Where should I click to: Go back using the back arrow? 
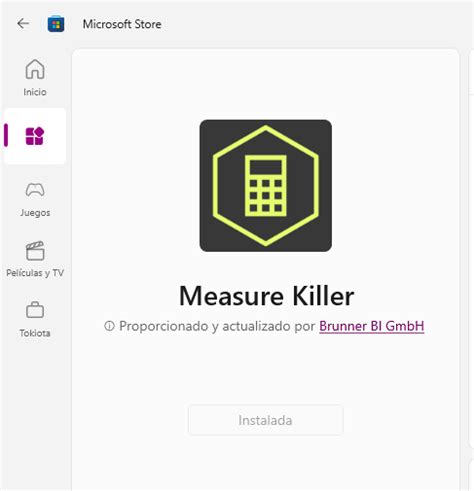click(x=23, y=24)
